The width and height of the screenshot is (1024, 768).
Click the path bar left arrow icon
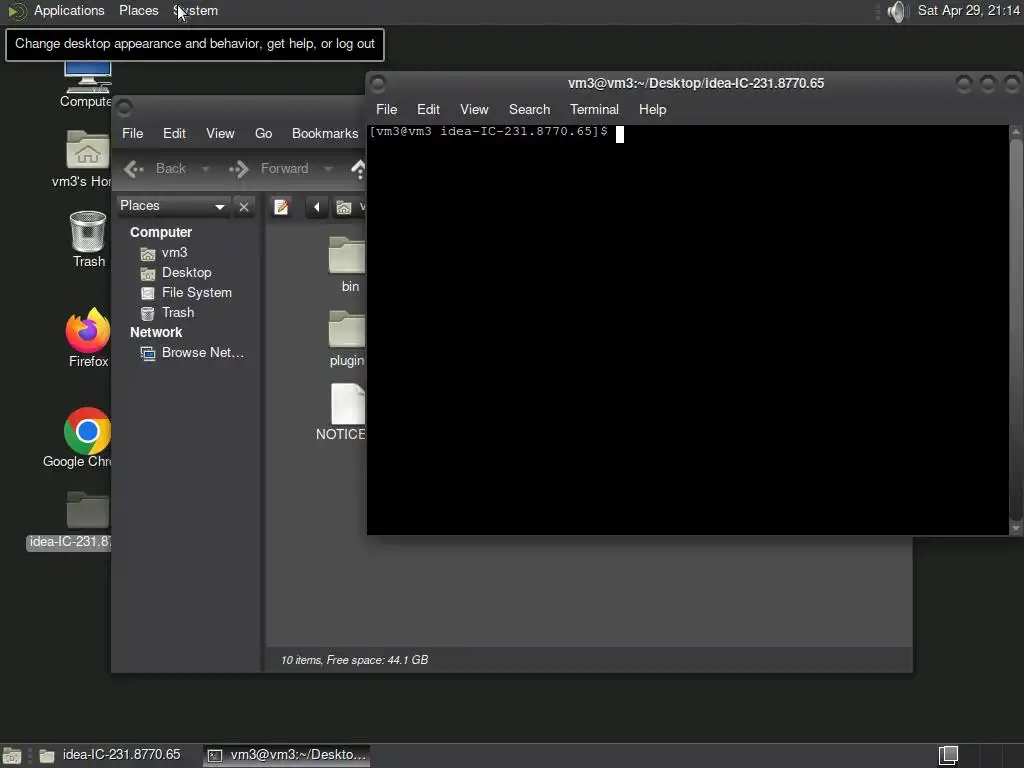click(x=317, y=207)
